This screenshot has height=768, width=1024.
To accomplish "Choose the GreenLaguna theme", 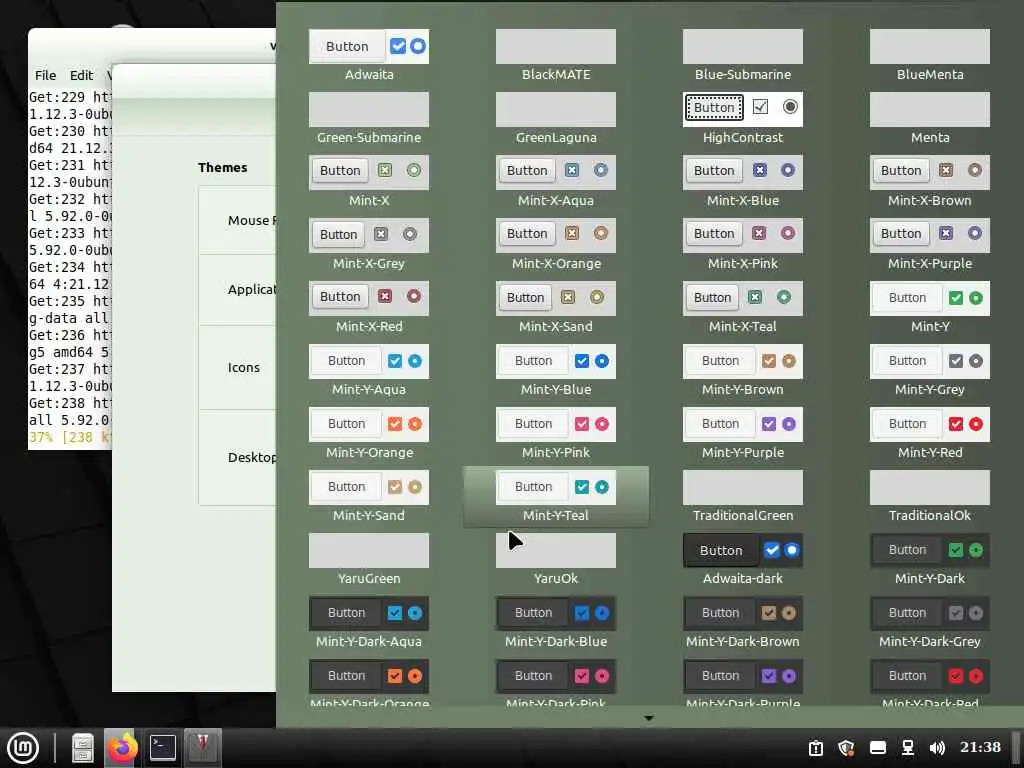I will (556, 118).
